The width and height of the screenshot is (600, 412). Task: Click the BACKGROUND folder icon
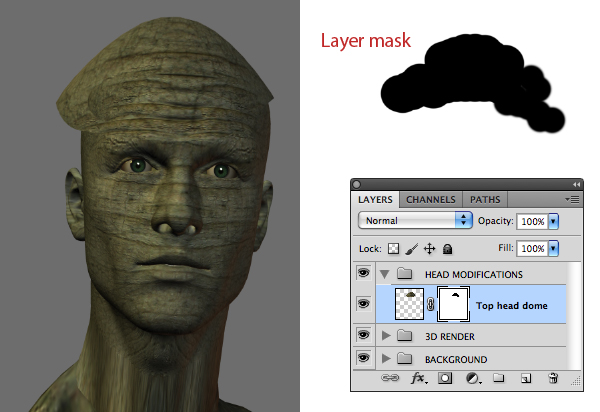(x=404, y=358)
